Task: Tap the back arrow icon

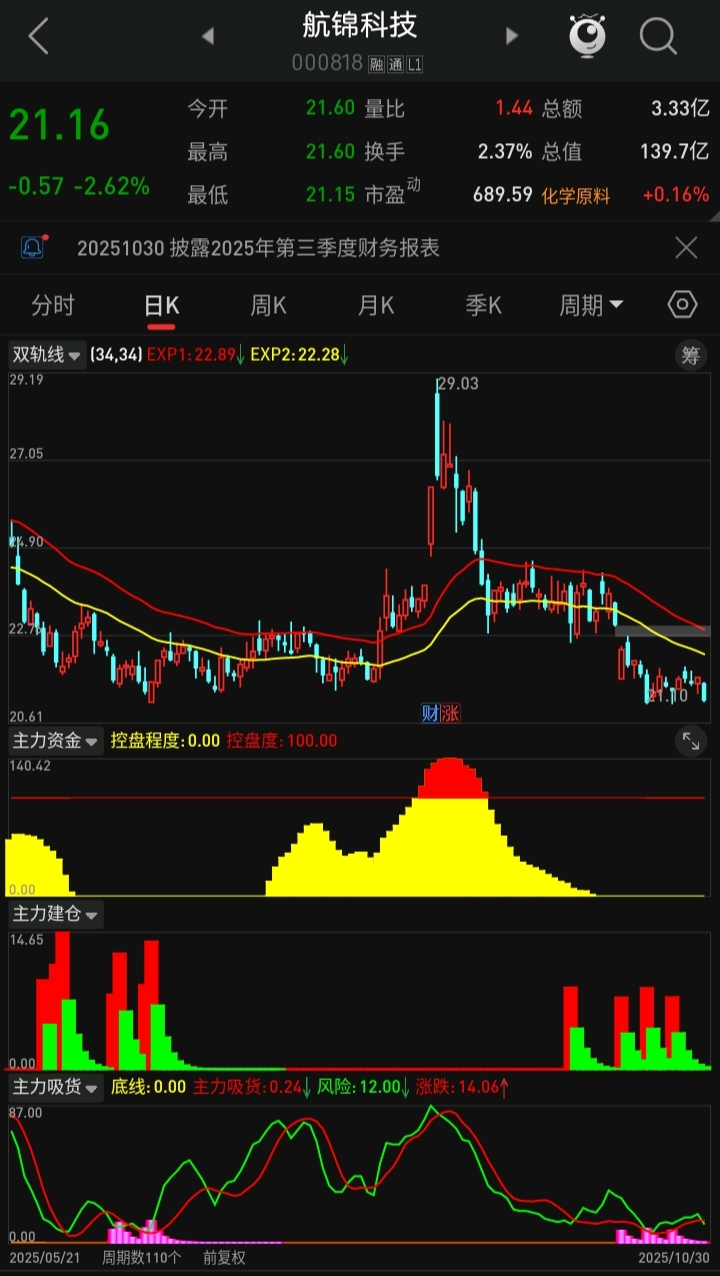Action: point(38,37)
